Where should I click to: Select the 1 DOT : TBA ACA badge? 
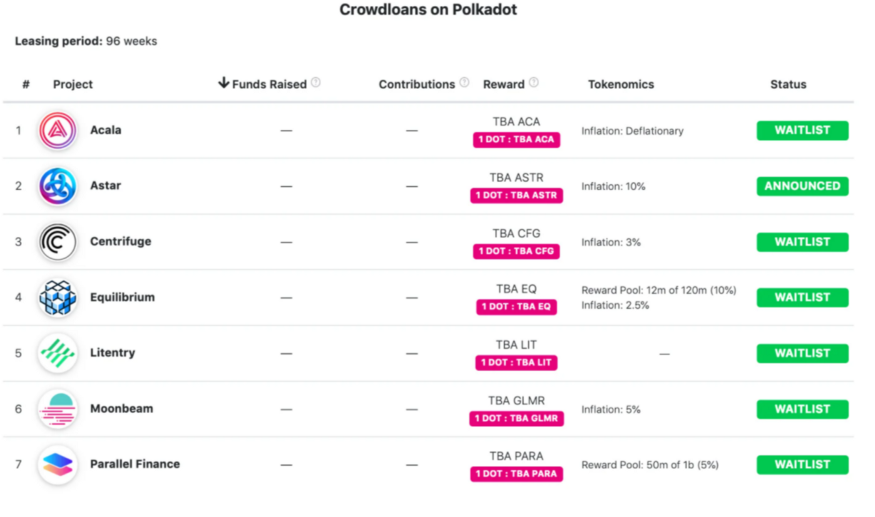pyautogui.click(x=516, y=140)
